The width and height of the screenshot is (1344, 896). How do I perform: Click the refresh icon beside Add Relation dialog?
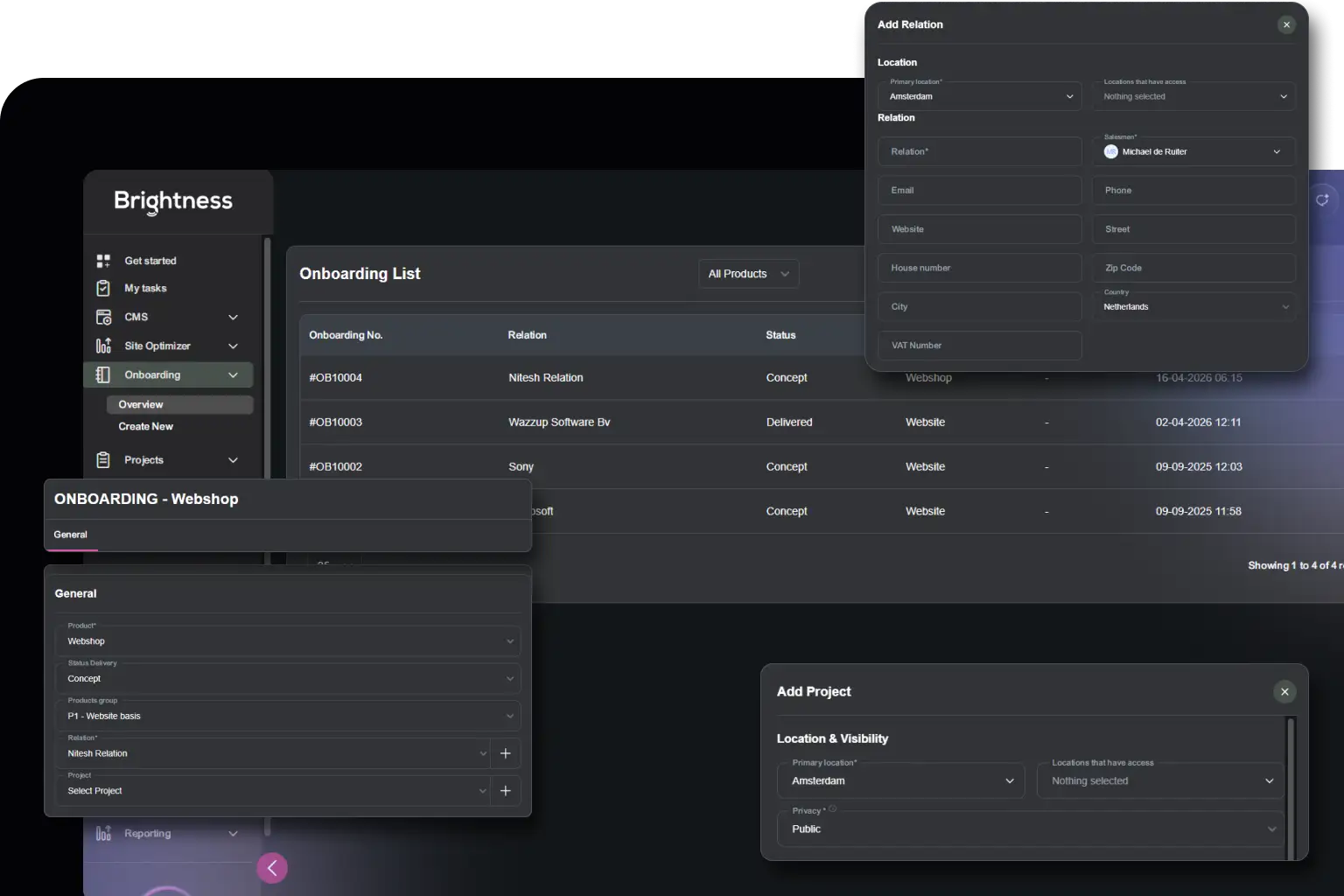point(1322,199)
